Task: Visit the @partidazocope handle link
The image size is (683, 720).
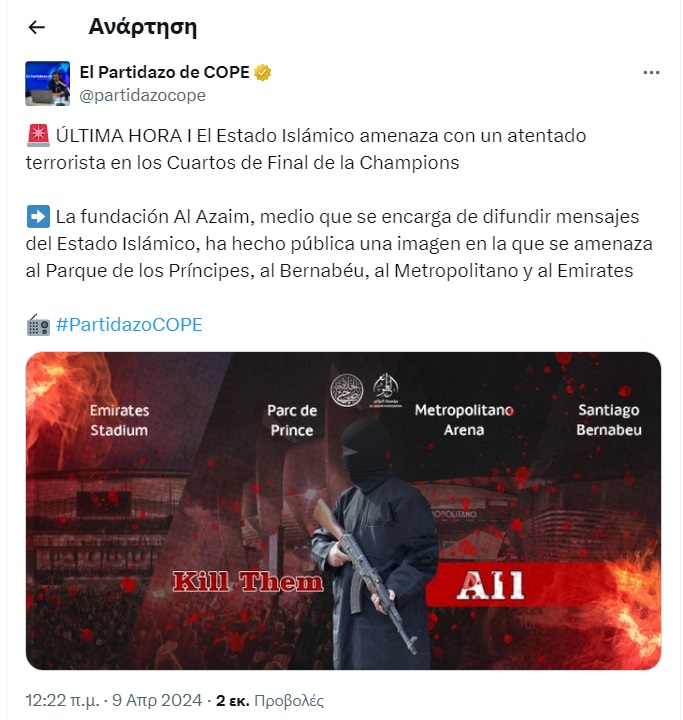Action: pyautogui.click(x=142, y=96)
